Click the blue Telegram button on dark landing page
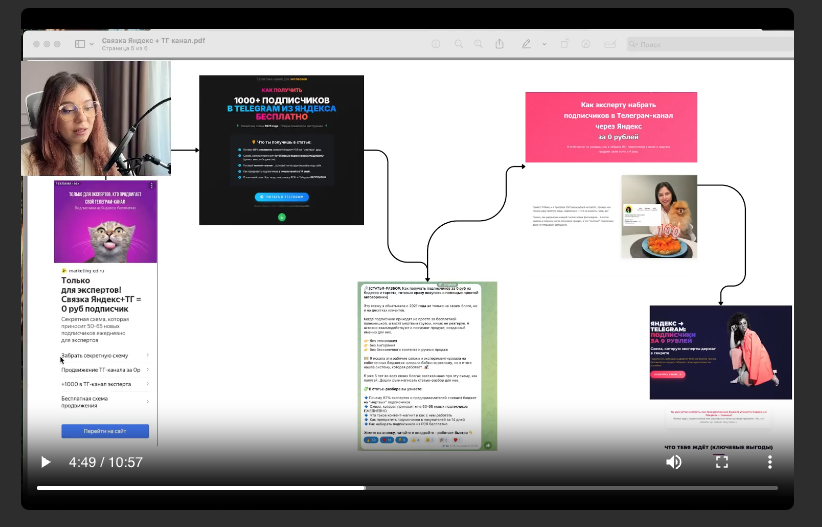This screenshot has height=527, width=822. [282, 197]
